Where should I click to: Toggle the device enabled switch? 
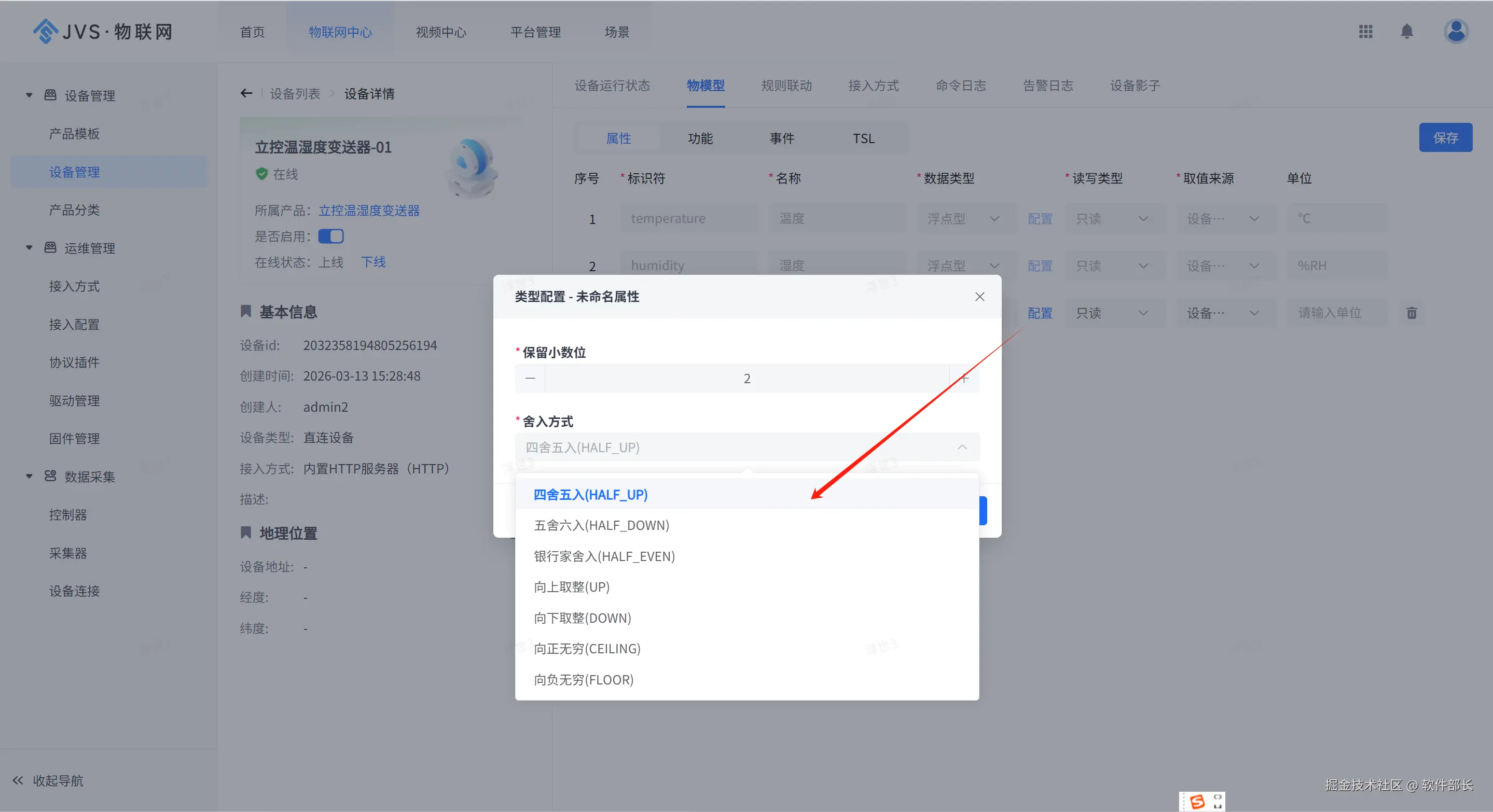tap(331, 236)
